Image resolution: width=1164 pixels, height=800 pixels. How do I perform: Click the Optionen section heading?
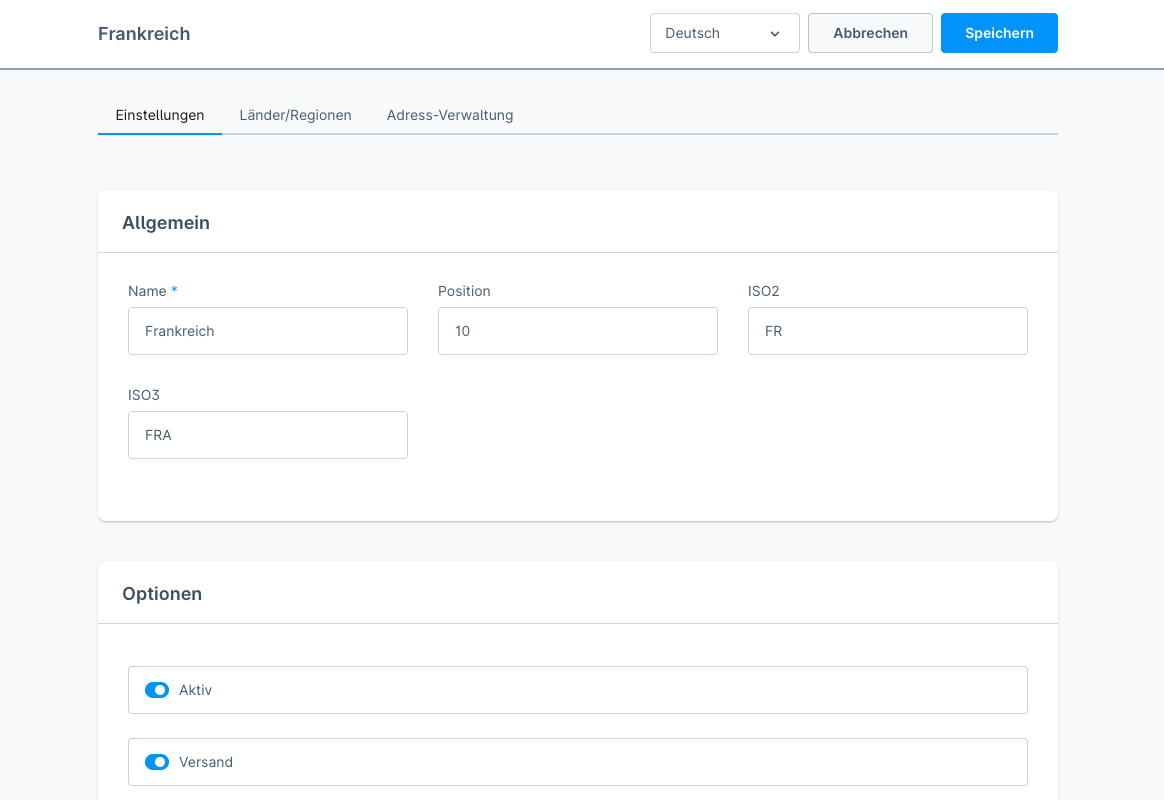coord(162,594)
